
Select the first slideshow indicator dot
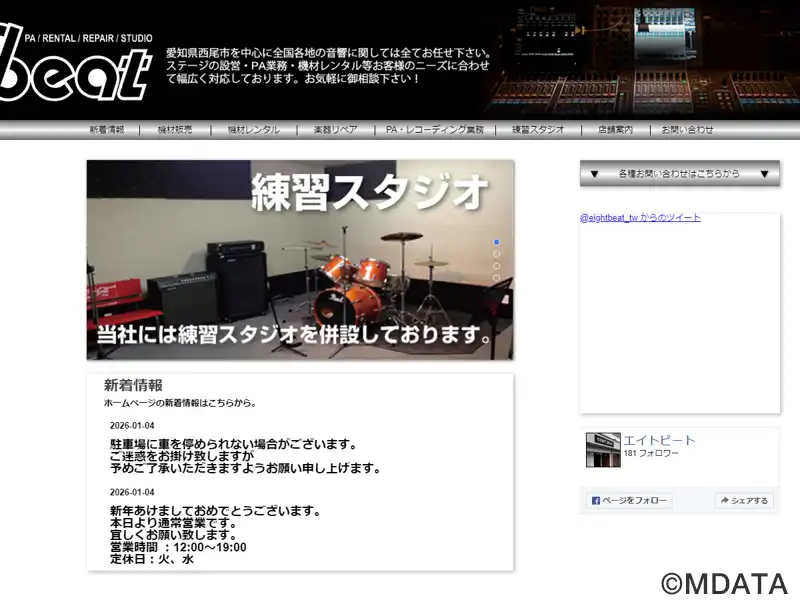coord(496,242)
